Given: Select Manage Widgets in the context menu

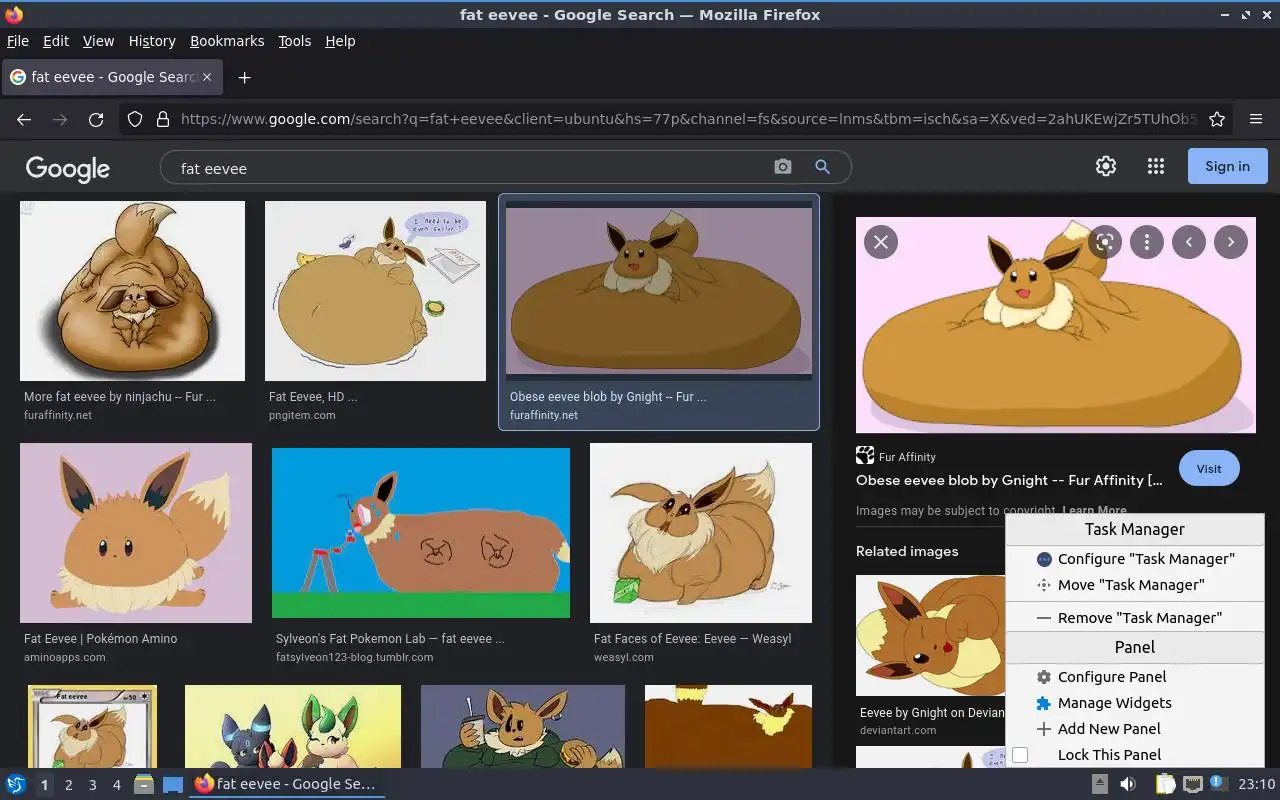Looking at the screenshot, I should click(1135, 703).
